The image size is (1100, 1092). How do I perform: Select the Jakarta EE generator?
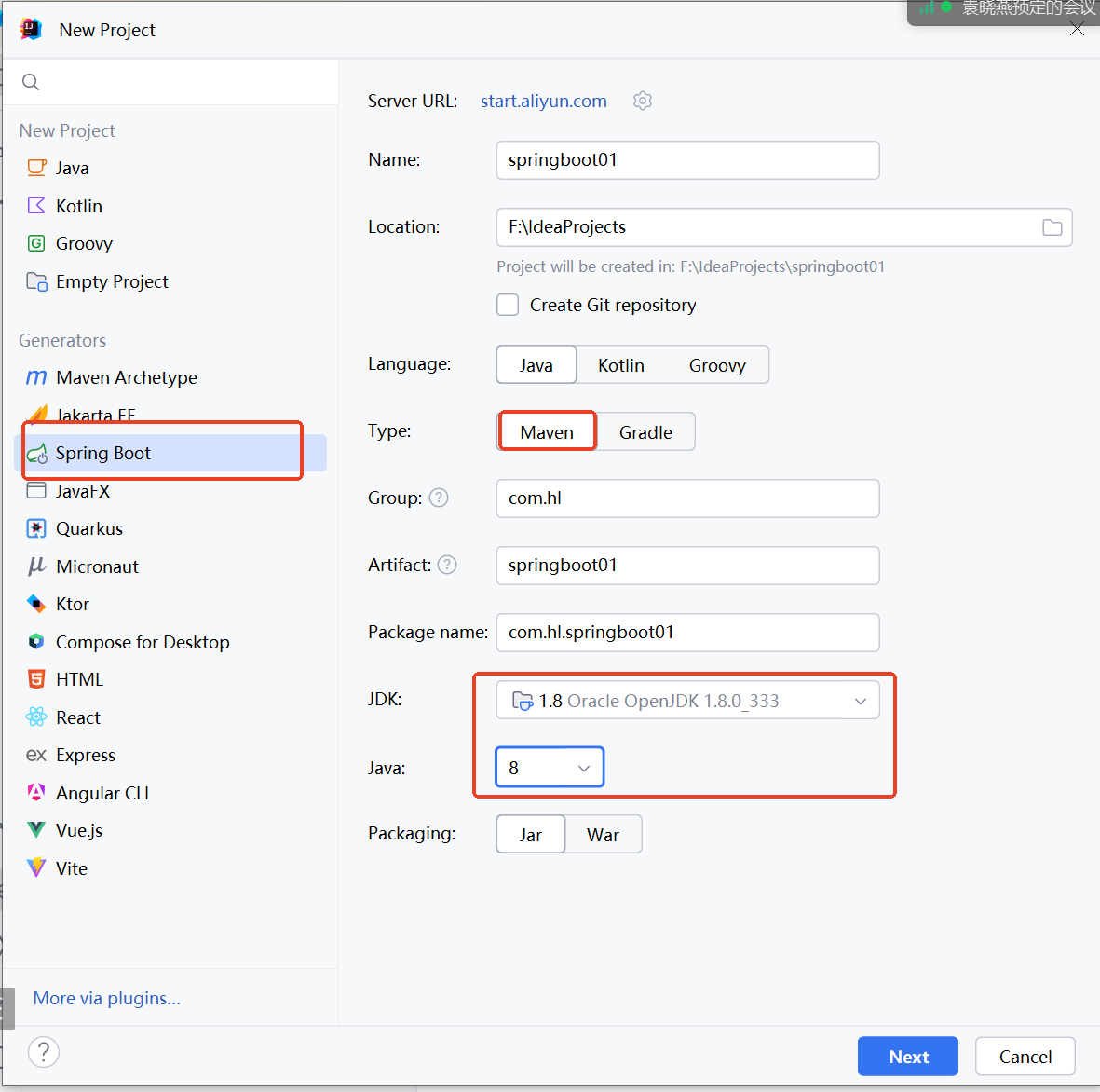[170, 416]
